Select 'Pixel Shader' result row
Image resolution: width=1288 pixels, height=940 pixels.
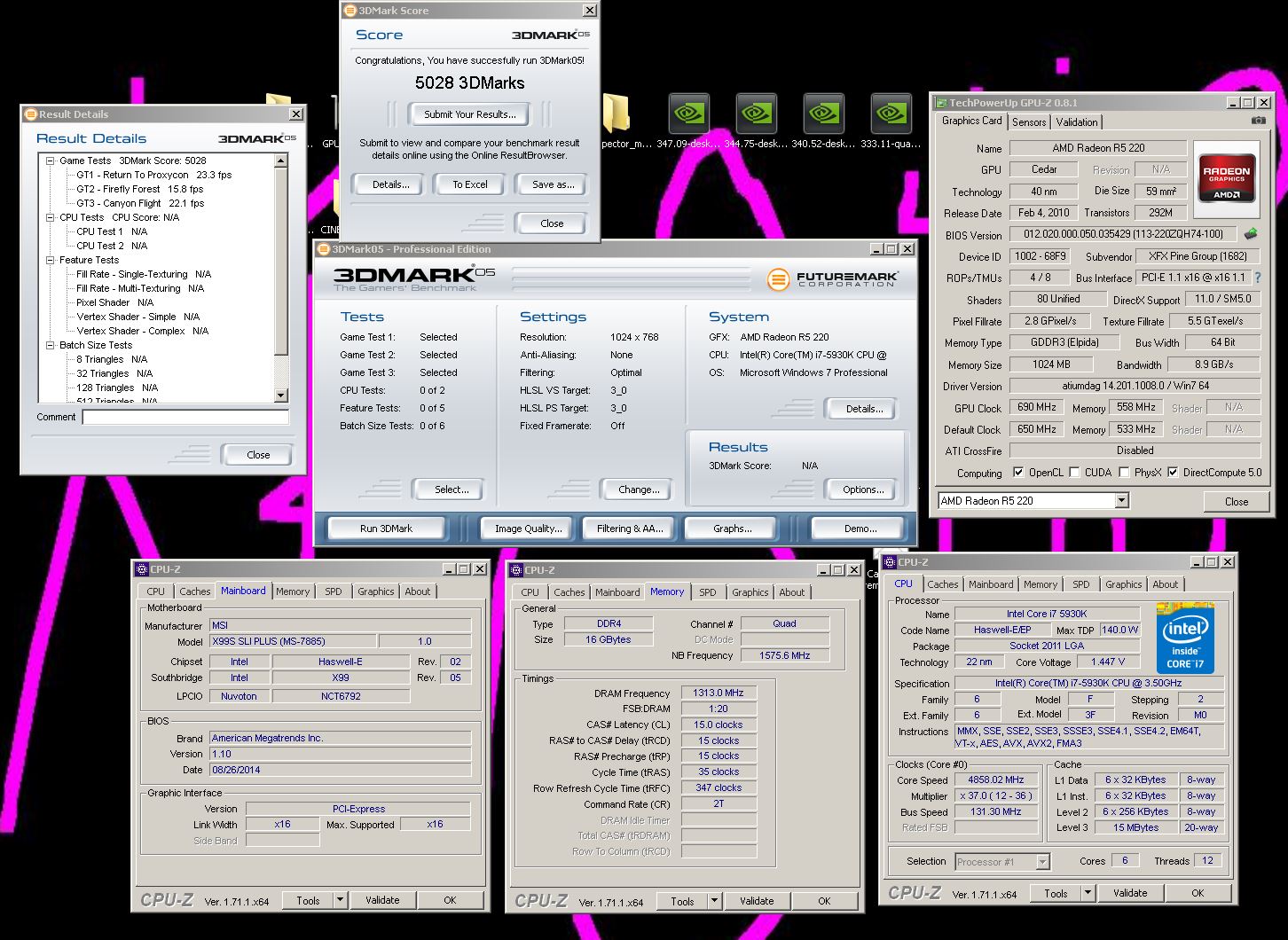(115, 302)
